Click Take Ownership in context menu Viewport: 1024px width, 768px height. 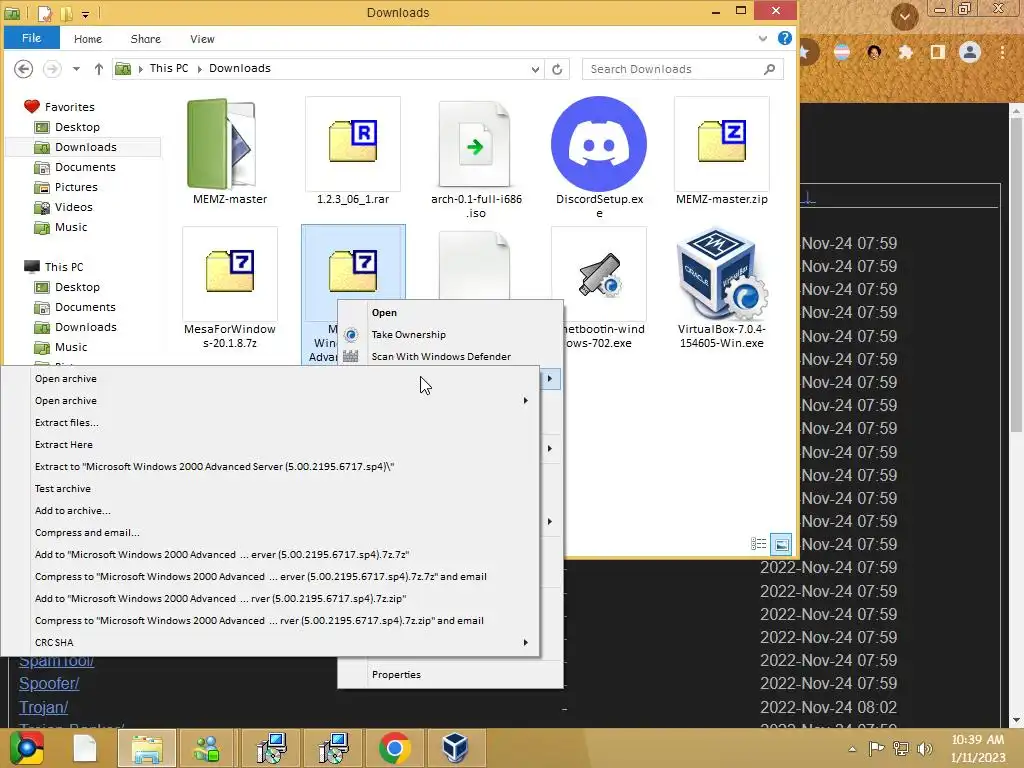(450, 334)
